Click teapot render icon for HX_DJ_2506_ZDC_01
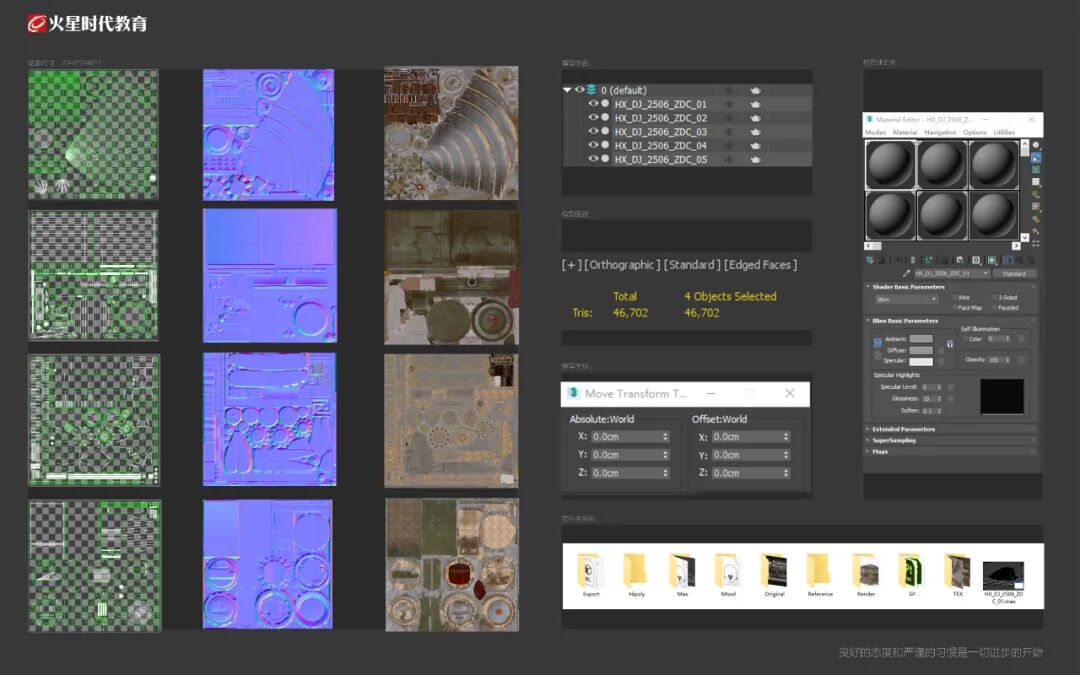 755,104
